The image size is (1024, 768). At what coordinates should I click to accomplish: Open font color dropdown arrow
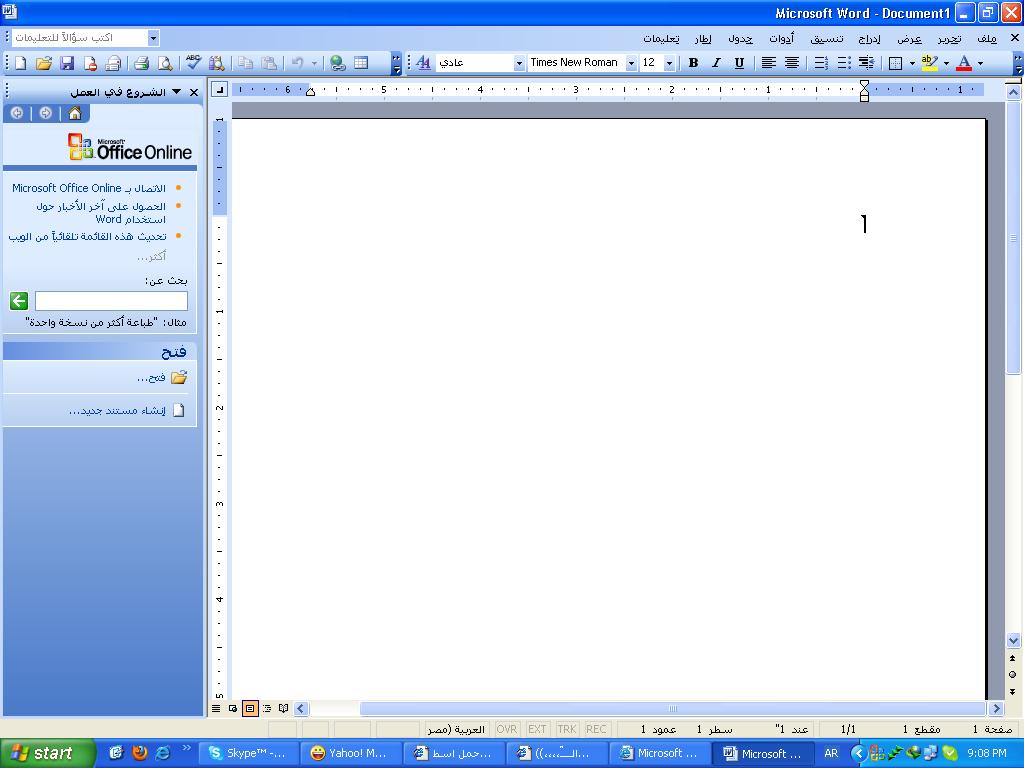[980, 63]
